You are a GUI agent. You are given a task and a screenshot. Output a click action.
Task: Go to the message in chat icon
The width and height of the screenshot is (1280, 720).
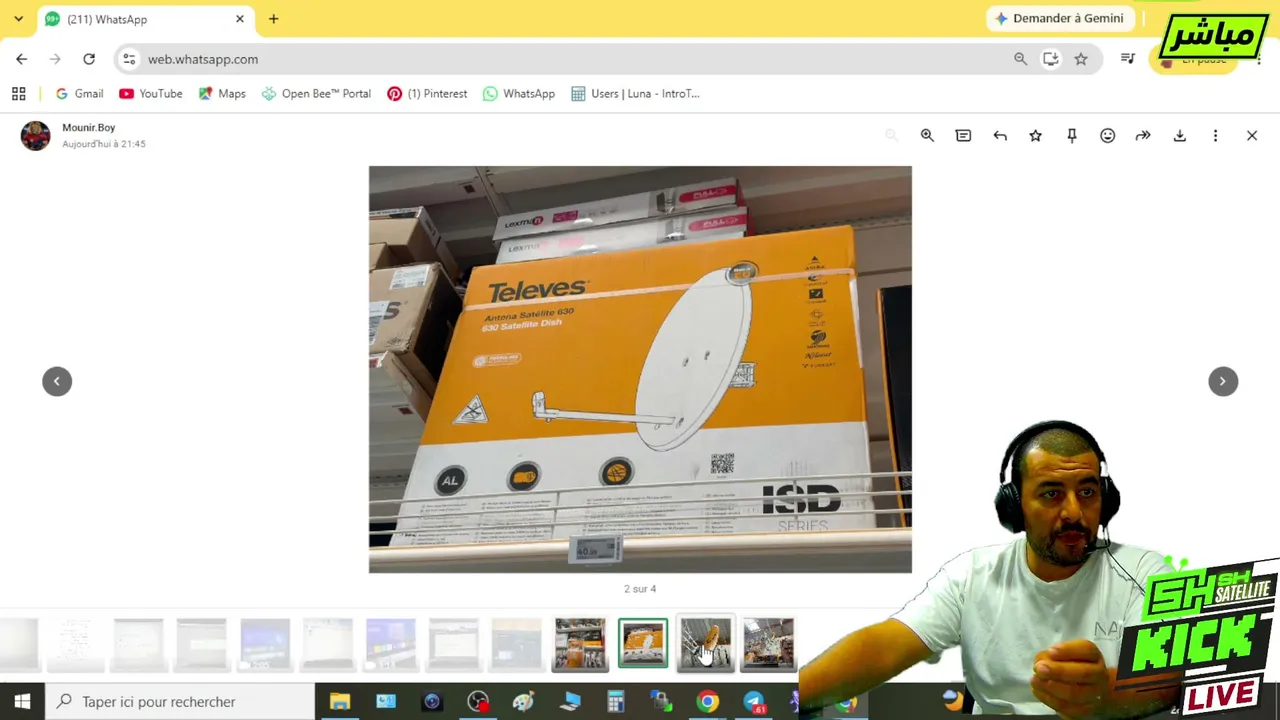click(x=963, y=136)
